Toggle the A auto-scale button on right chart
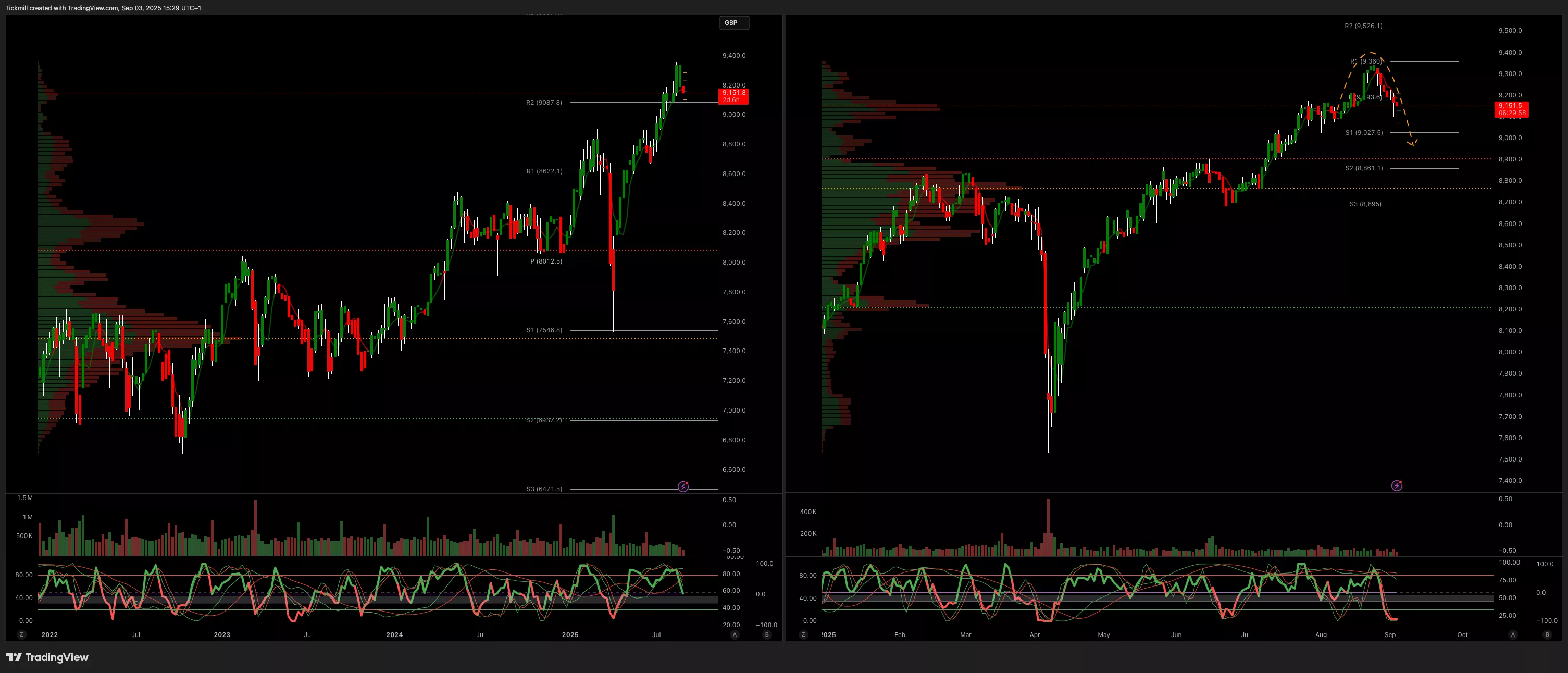This screenshot has width=1568, height=673. 1513,634
